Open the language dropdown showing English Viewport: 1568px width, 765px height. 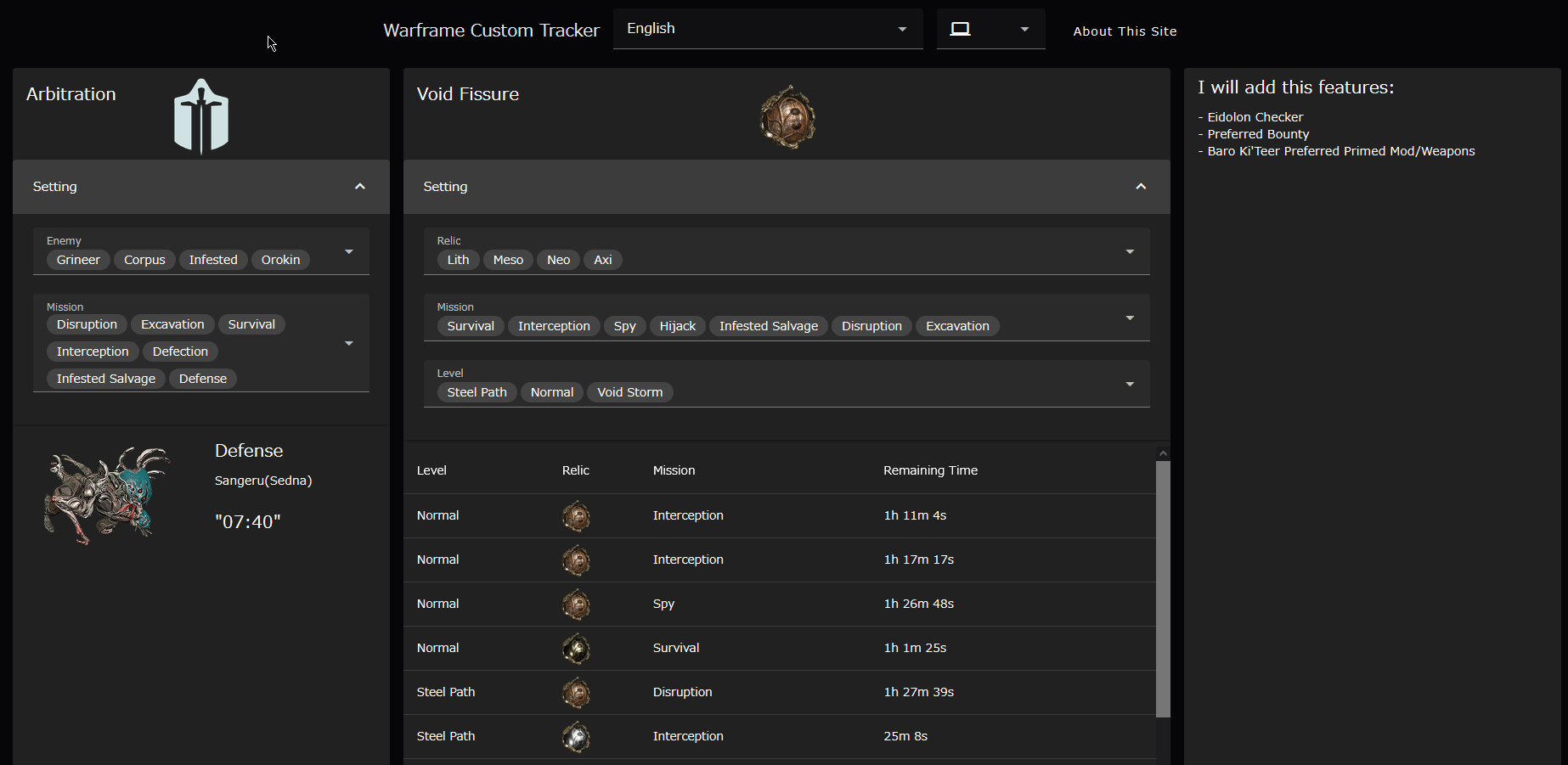pos(768,29)
